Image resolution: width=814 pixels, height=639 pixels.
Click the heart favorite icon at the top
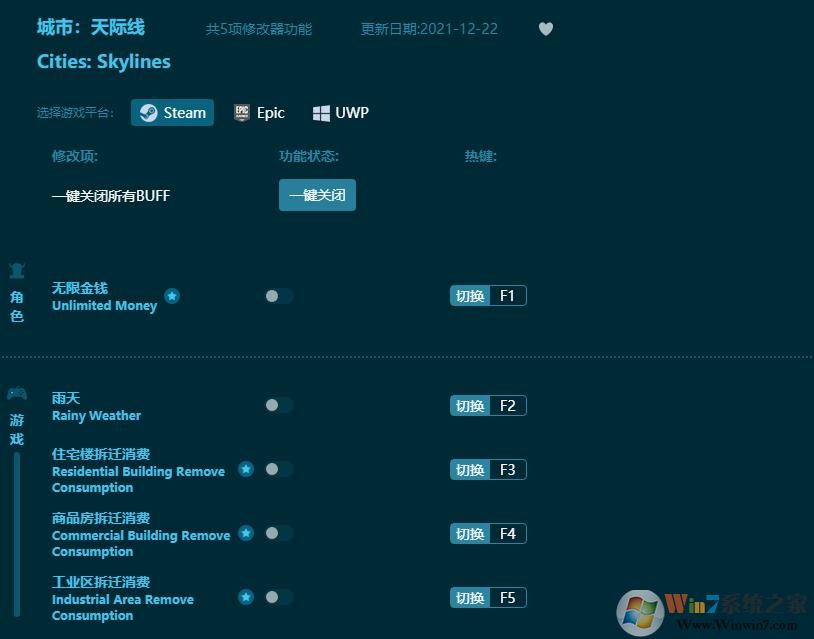click(x=546, y=29)
